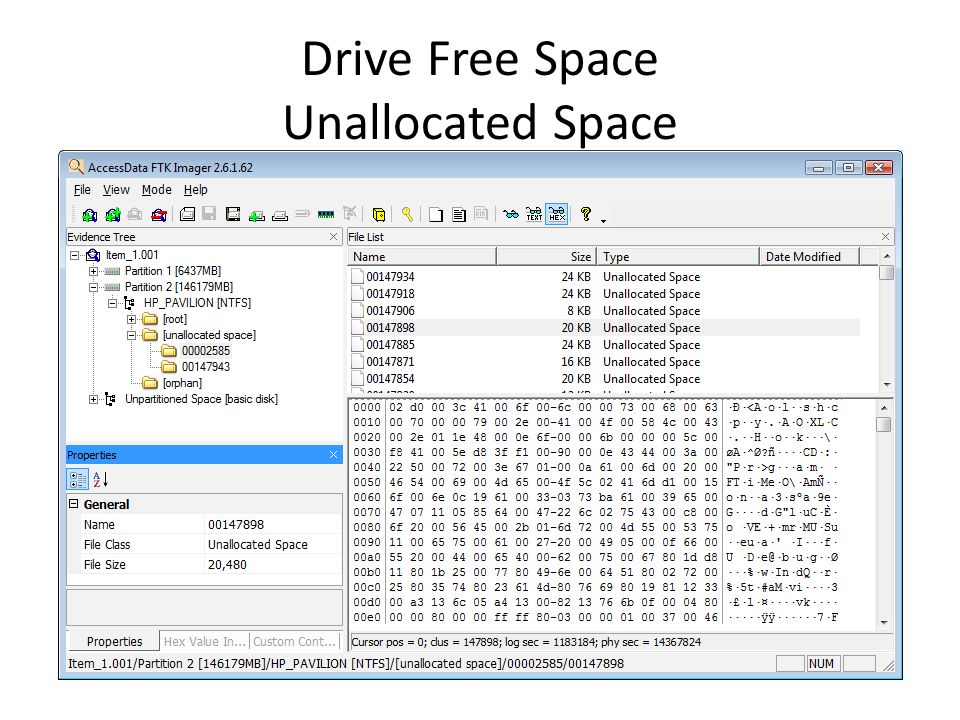
Task: Expand Unpartitioned Space [basic disk] node
Action: pos(93,399)
